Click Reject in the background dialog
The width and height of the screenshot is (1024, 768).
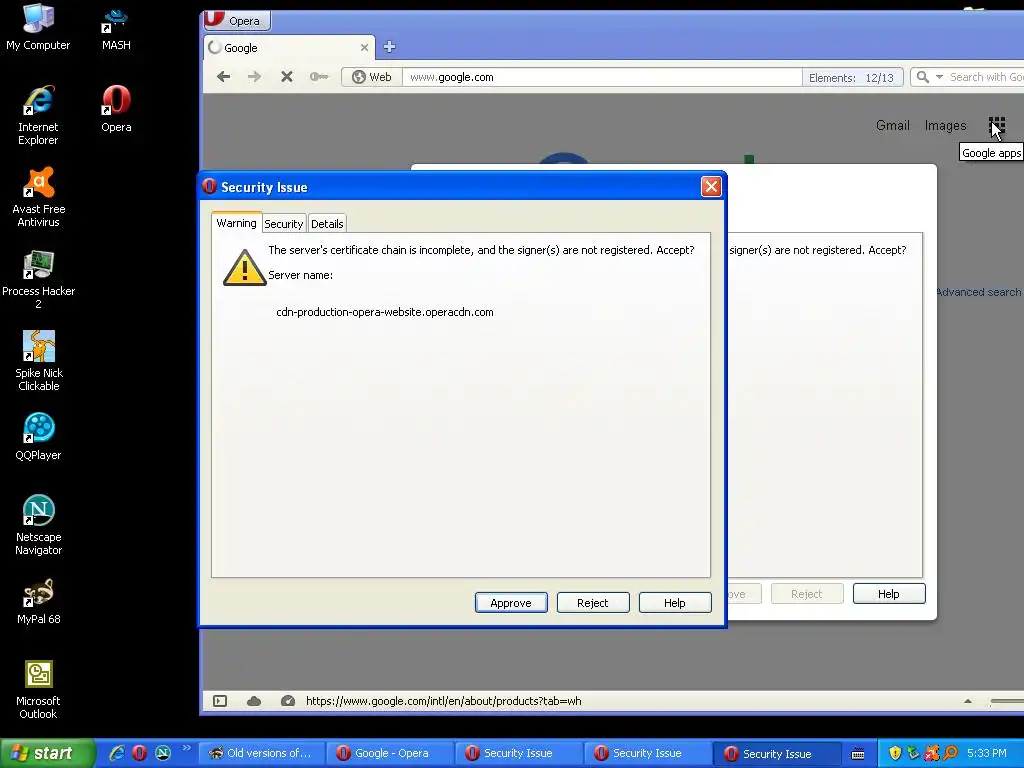(807, 594)
